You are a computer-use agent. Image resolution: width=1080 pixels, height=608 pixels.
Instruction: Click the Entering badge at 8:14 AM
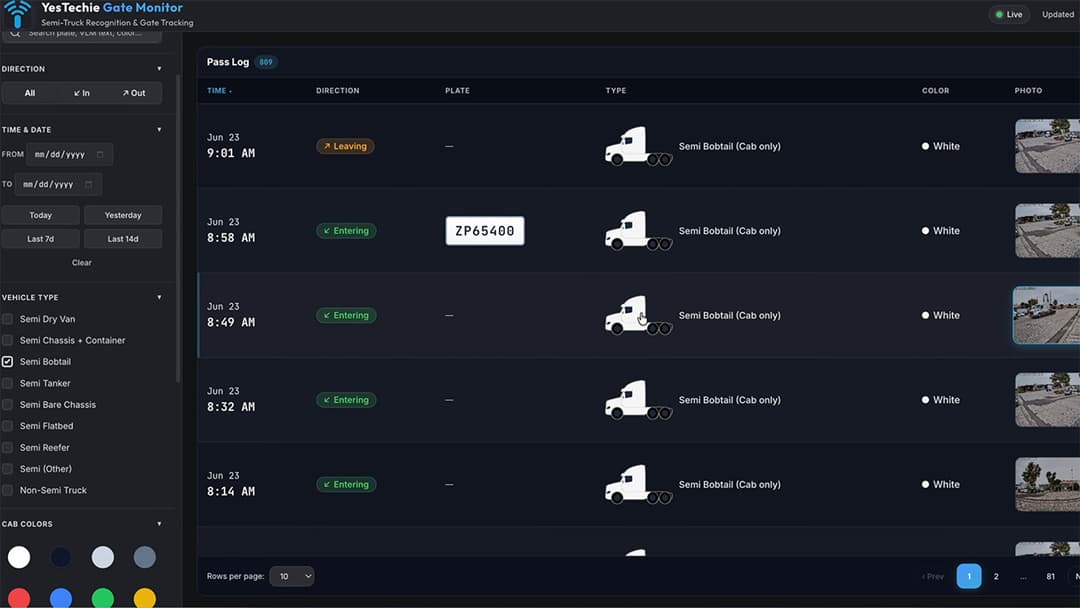[346, 485]
